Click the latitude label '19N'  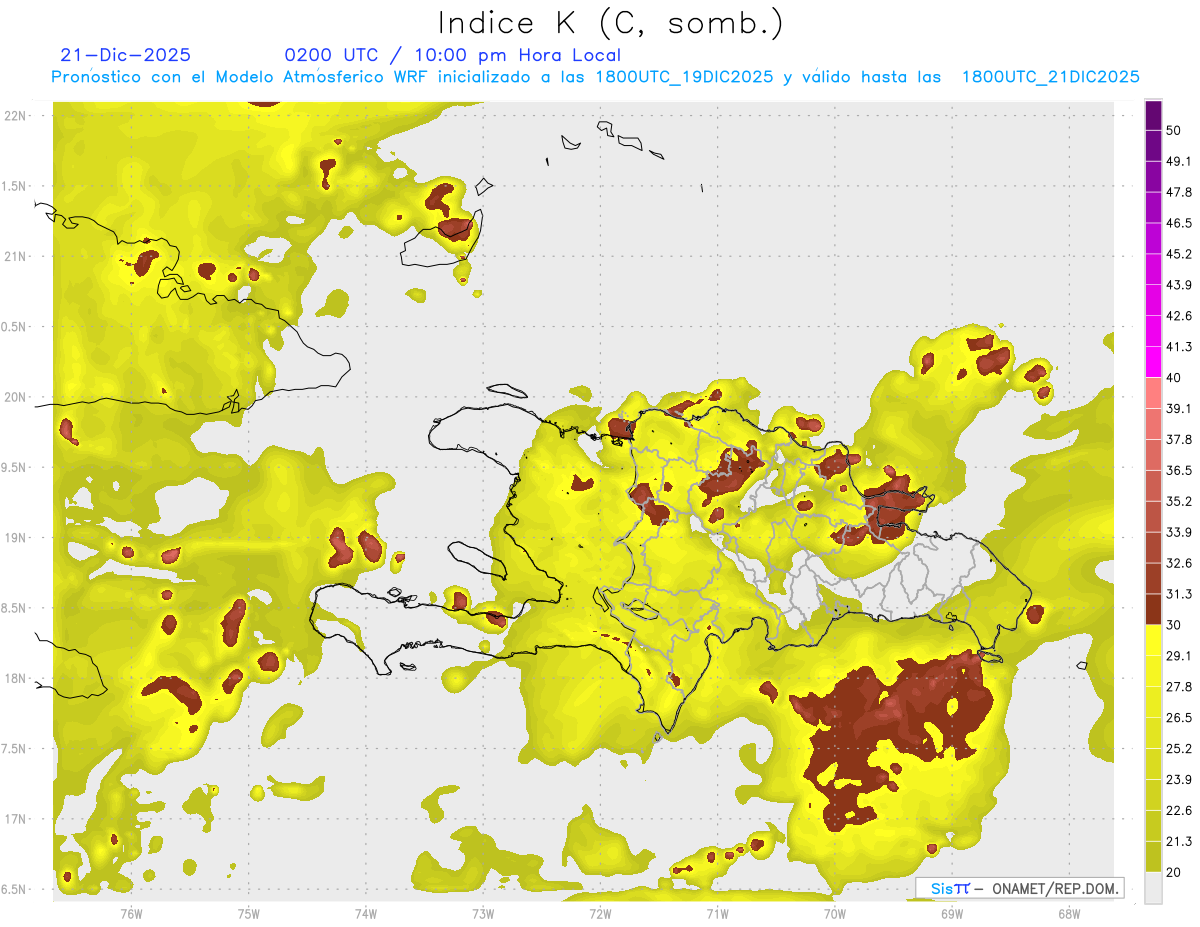coord(17,537)
